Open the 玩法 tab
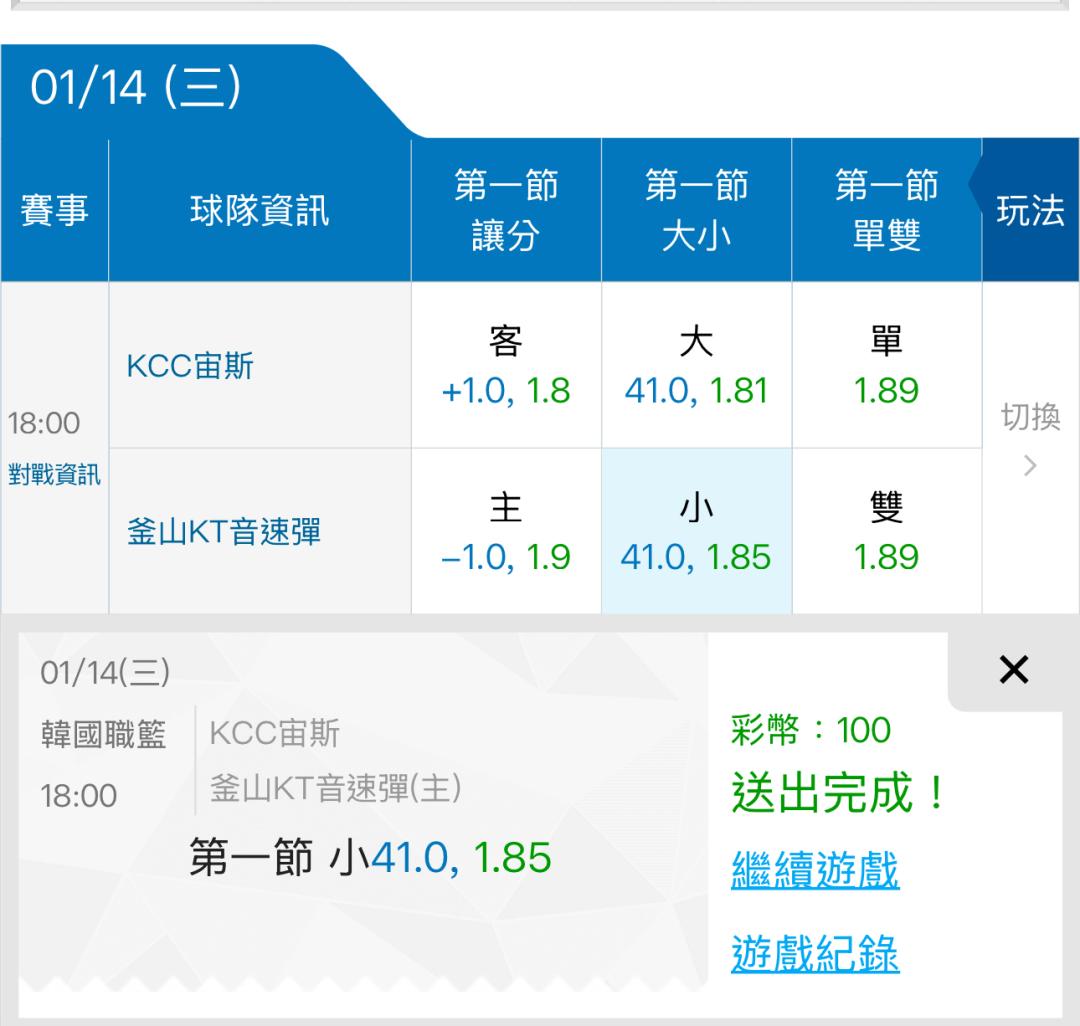The image size is (1080, 1026). click(x=1030, y=210)
